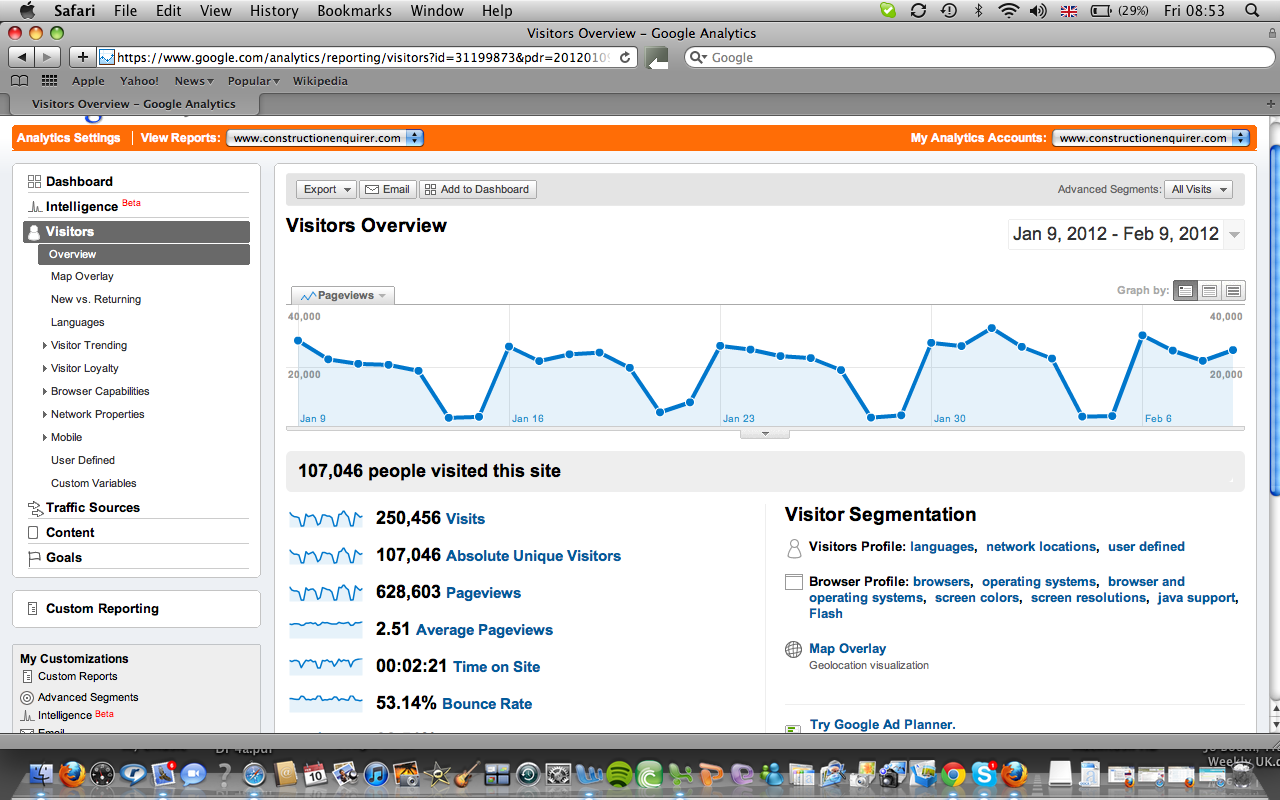1280x800 pixels.
Task: Open the Safari bookmarks book icon
Action: [20, 81]
